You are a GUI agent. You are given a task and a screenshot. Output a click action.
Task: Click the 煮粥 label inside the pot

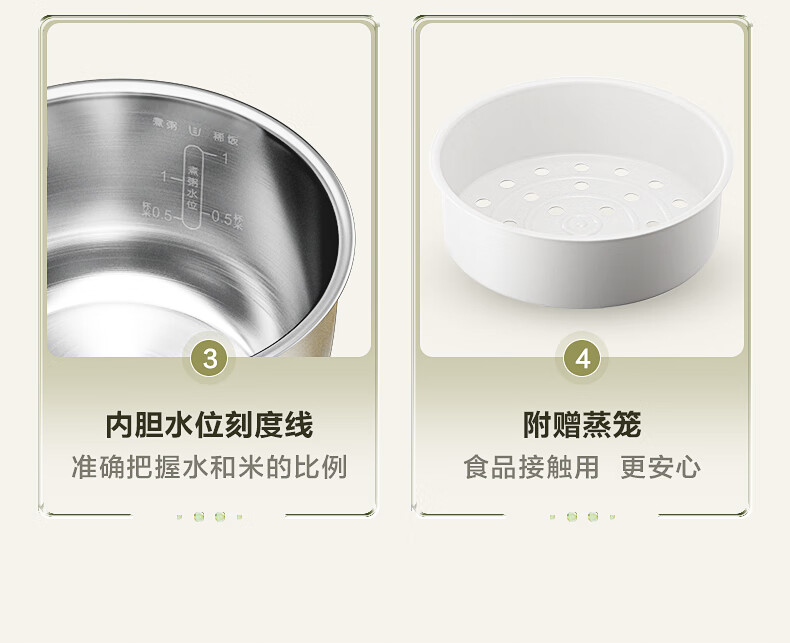click(165, 123)
